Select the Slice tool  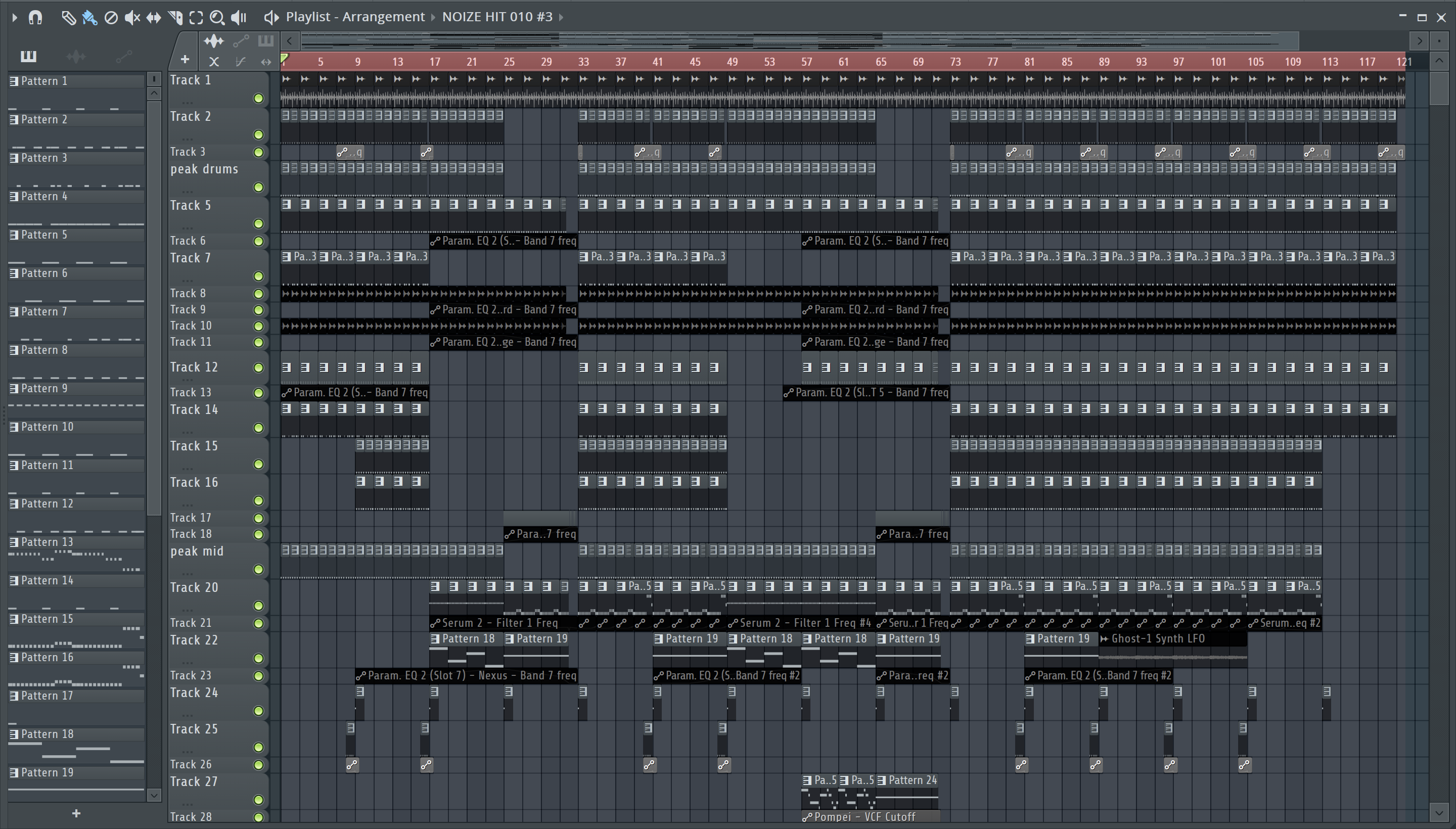point(175,18)
